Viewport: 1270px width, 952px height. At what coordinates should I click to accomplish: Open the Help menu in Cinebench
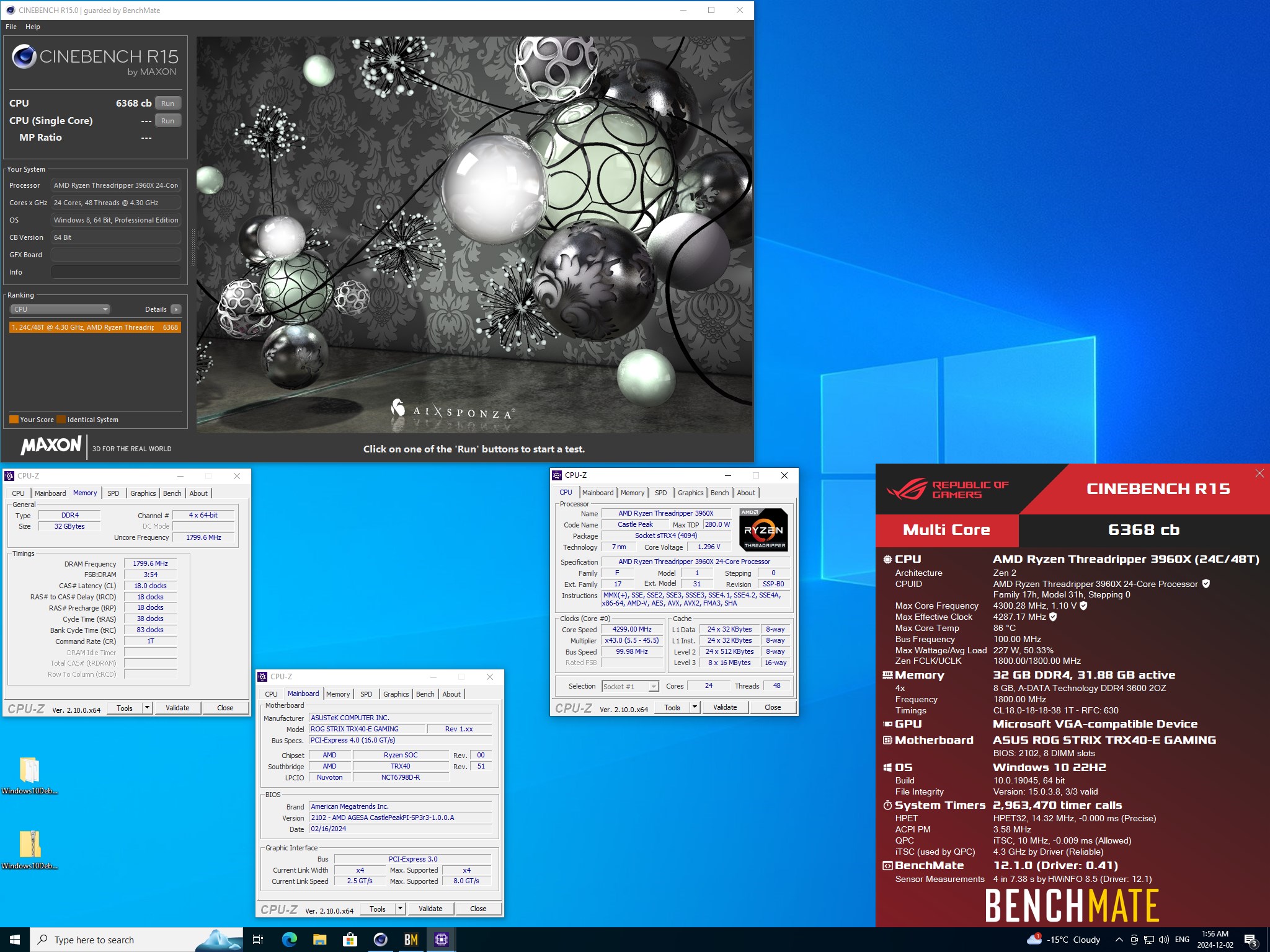pos(33,27)
